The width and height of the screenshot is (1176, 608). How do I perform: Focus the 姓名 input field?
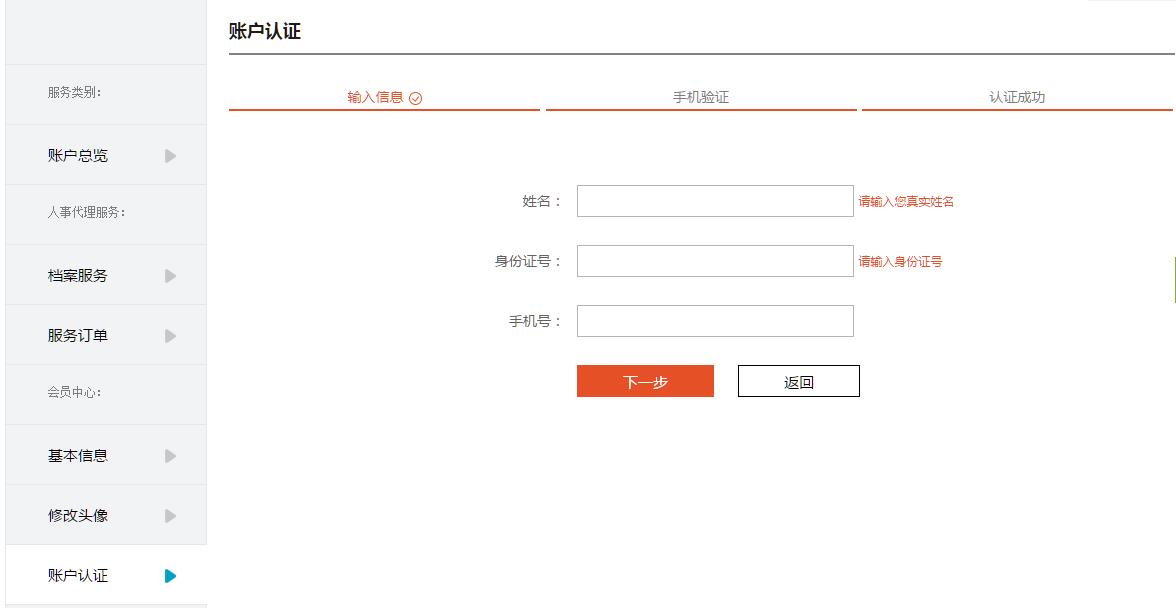[715, 201]
